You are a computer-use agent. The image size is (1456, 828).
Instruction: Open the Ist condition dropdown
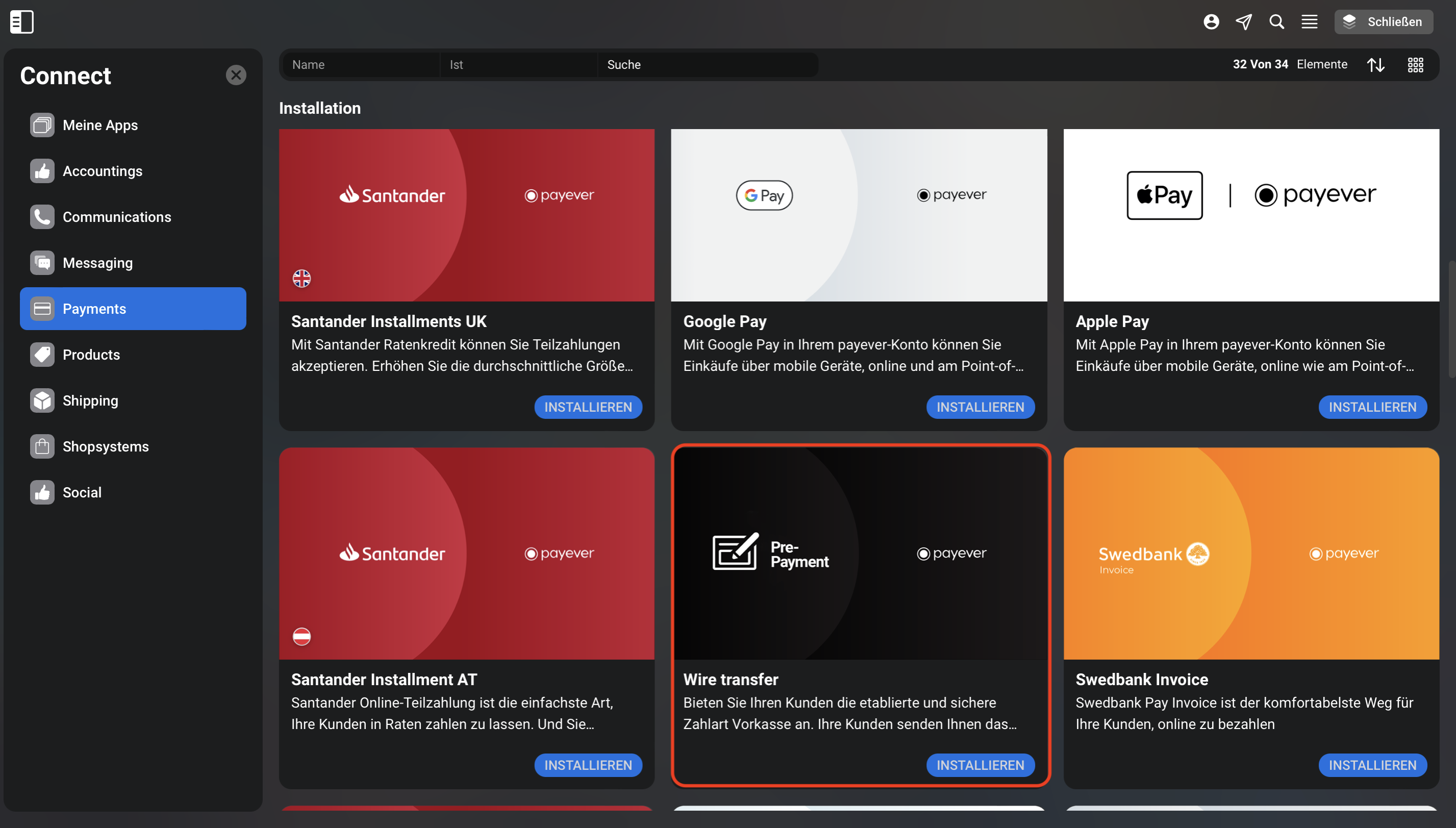point(518,65)
